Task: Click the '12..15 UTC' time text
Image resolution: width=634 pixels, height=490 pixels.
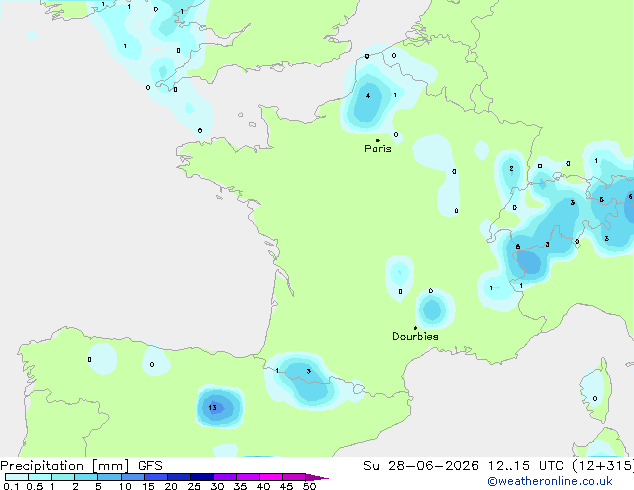Action: [x=525, y=466]
